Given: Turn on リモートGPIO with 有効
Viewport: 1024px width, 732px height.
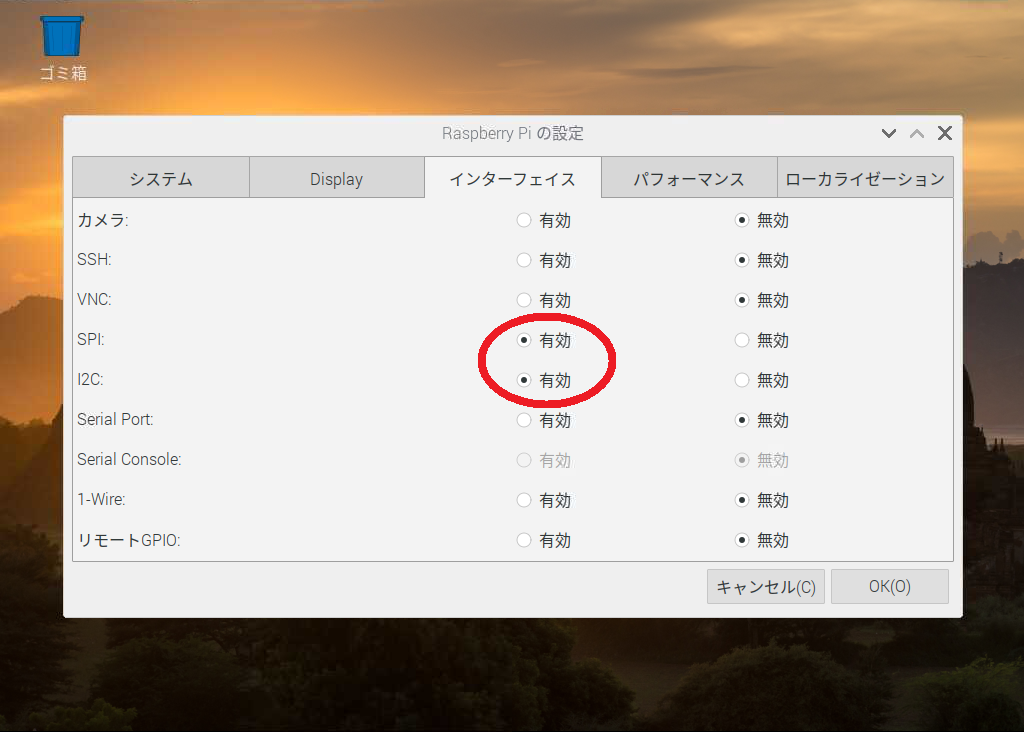Looking at the screenshot, I should pos(524,541).
